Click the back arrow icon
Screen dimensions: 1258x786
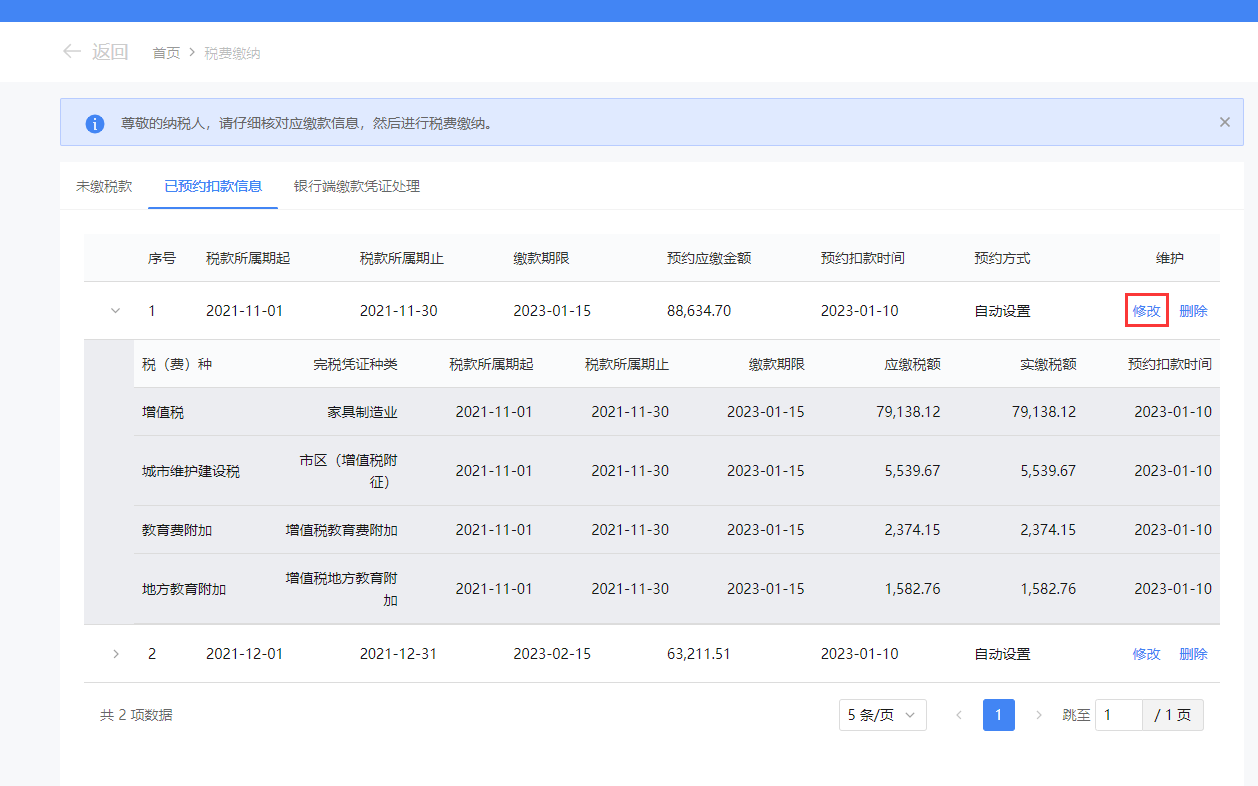coord(71,52)
